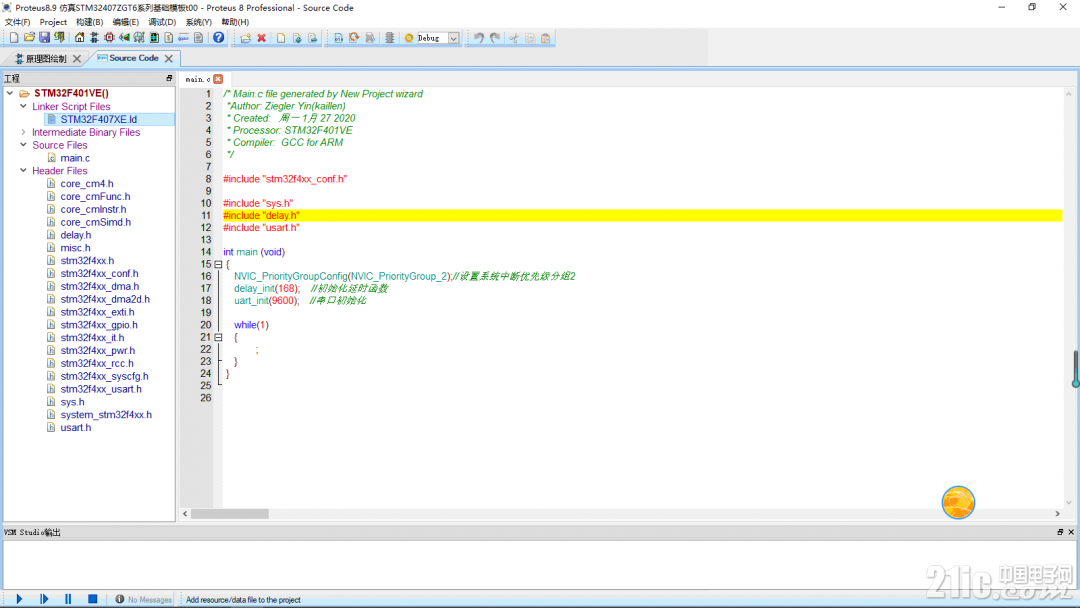This screenshot has width=1080, height=608.
Task: Click the highlighted #include "delay.h" line
Action: click(642, 216)
